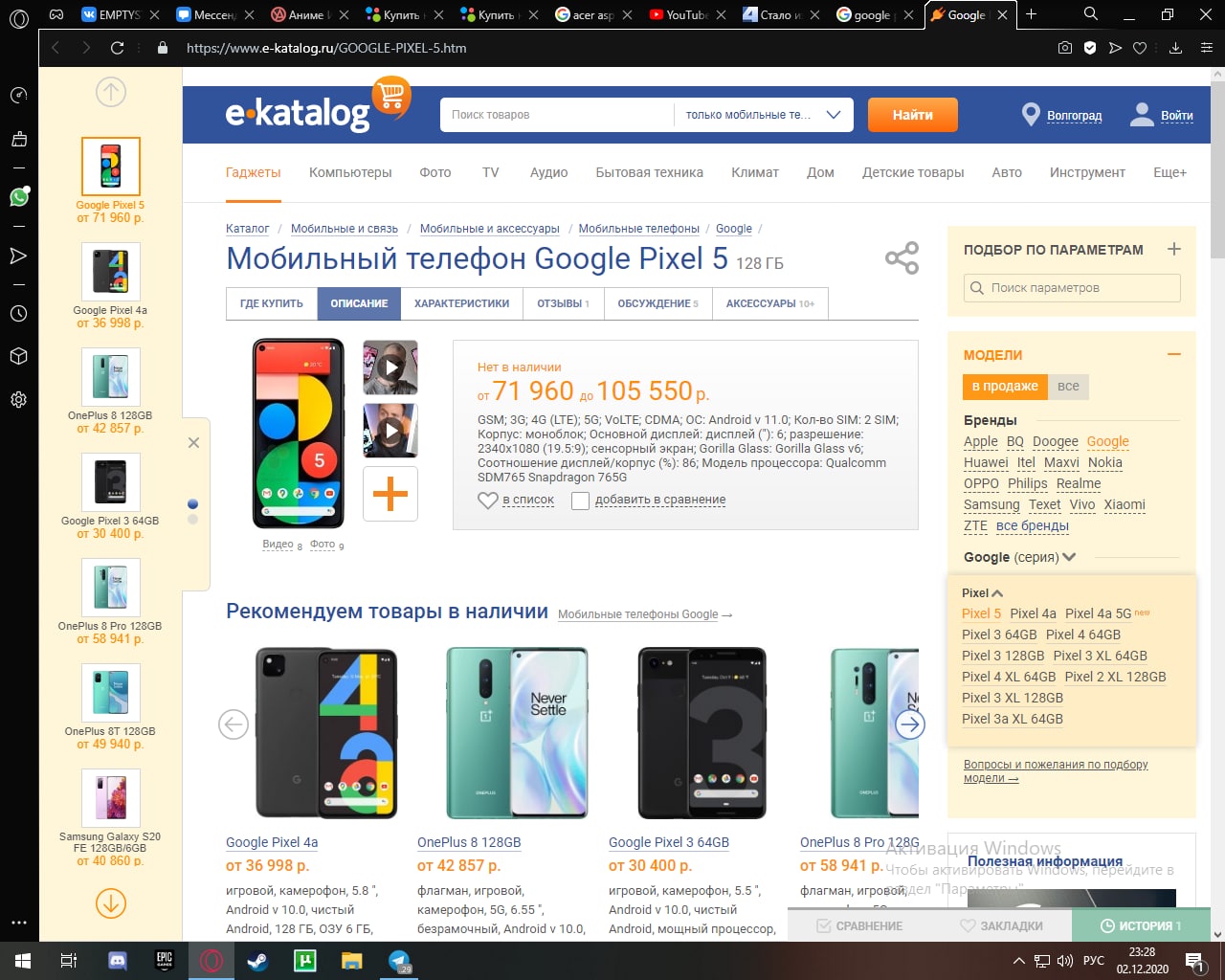Expand 'Подбор по параметрам' plus icon

[x=1174, y=249]
